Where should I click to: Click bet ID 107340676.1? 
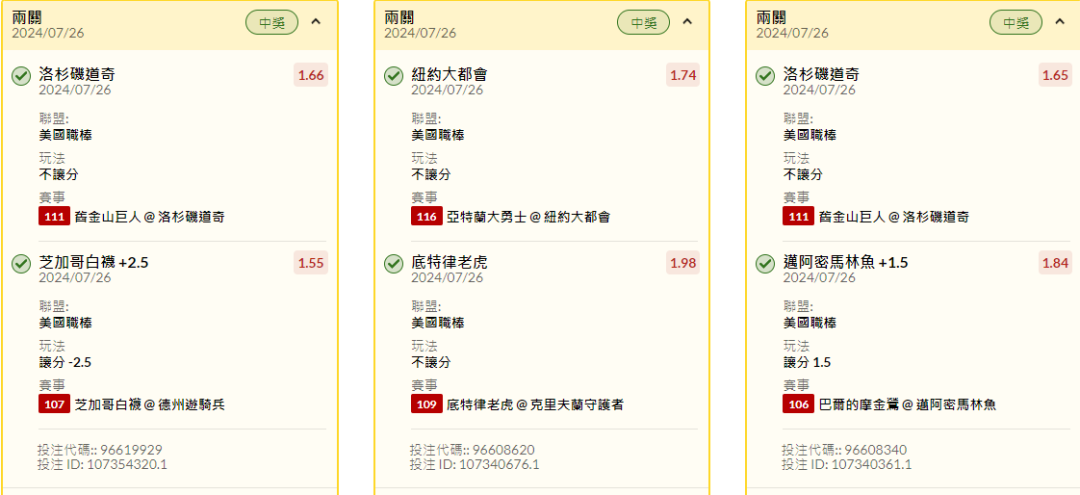click(x=499, y=465)
